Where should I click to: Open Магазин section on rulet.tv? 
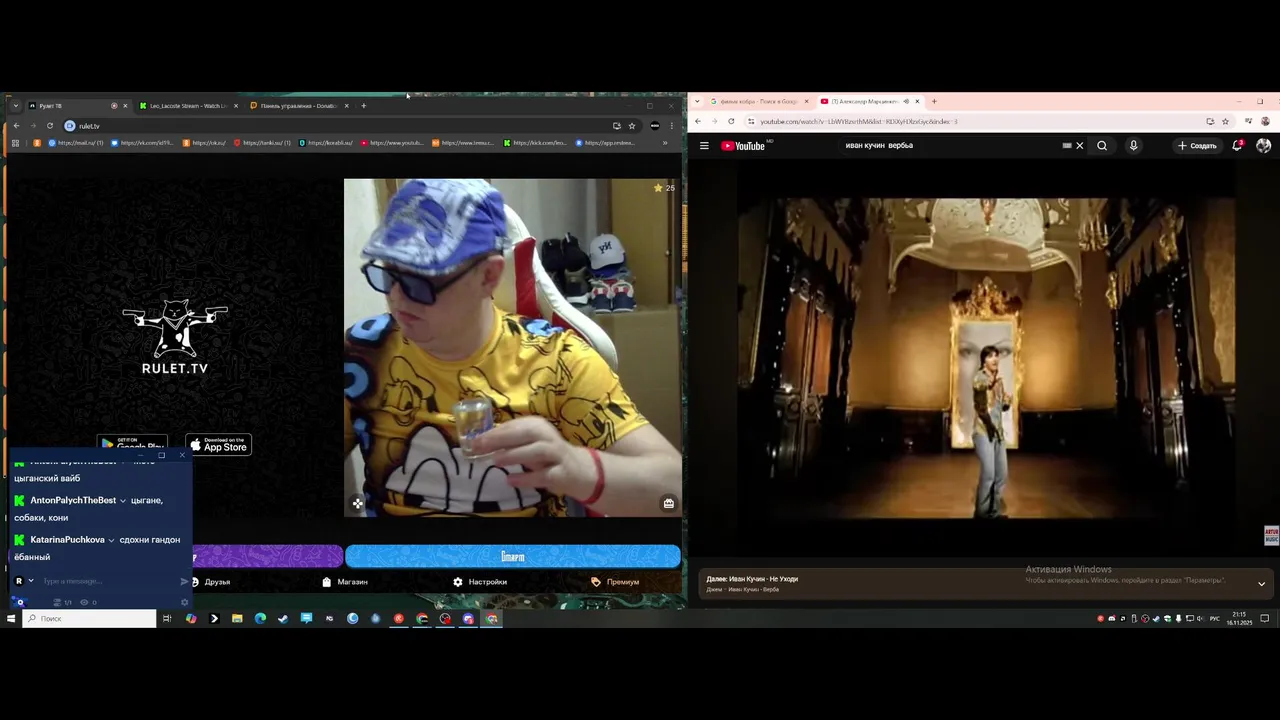345,582
